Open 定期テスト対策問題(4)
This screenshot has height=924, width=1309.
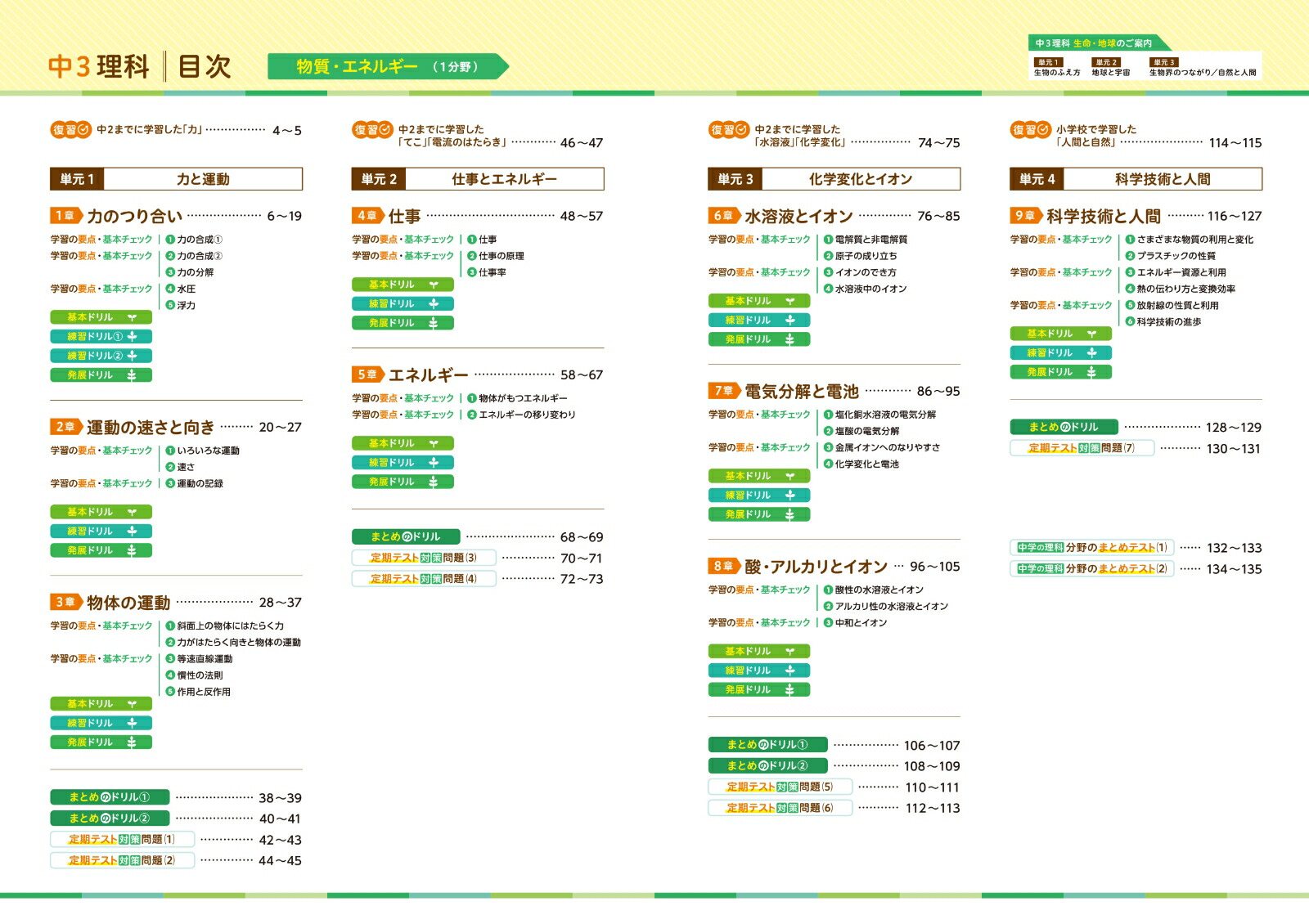pos(425,578)
